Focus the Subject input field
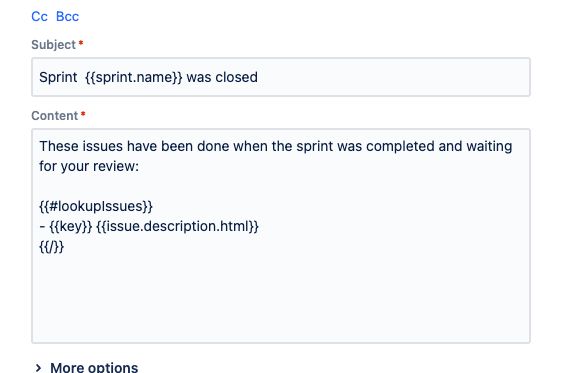This screenshot has width=581, height=373. (281, 77)
